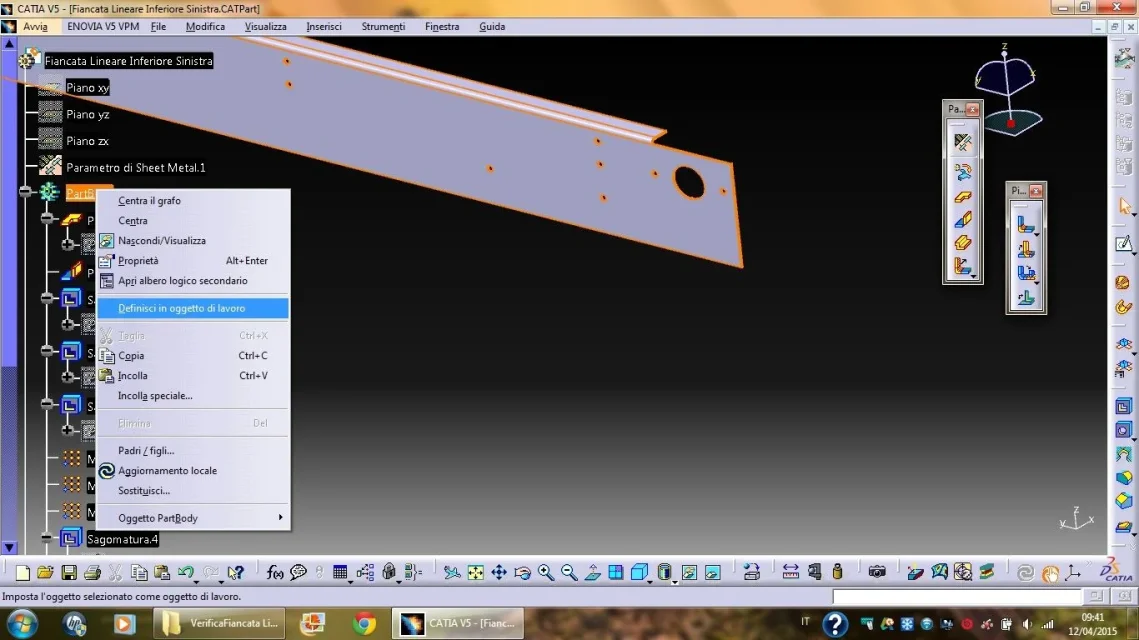The height and width of the screenshot is (640, 1139).
Task: Open the Avvia menu
Action: coord(35,26)
